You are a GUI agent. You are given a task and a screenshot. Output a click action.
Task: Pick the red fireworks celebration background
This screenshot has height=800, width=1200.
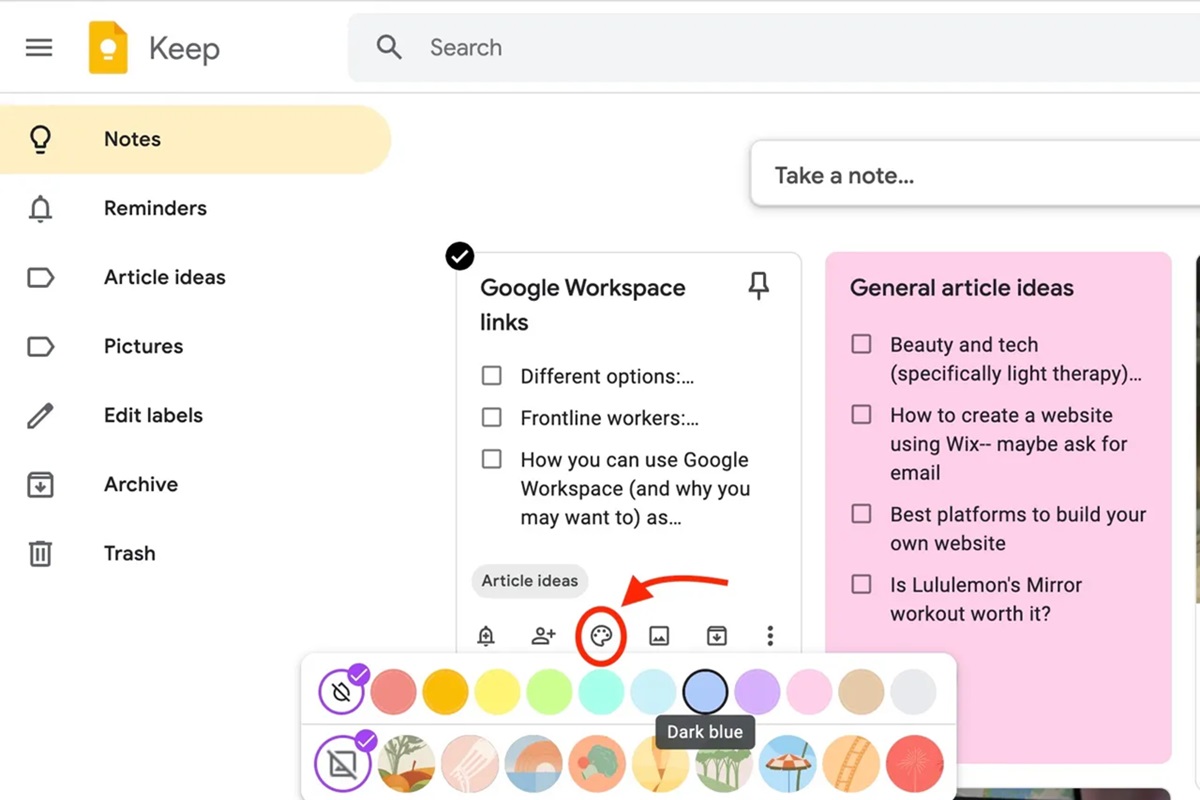pyautogui.click(x=914, y=764)
